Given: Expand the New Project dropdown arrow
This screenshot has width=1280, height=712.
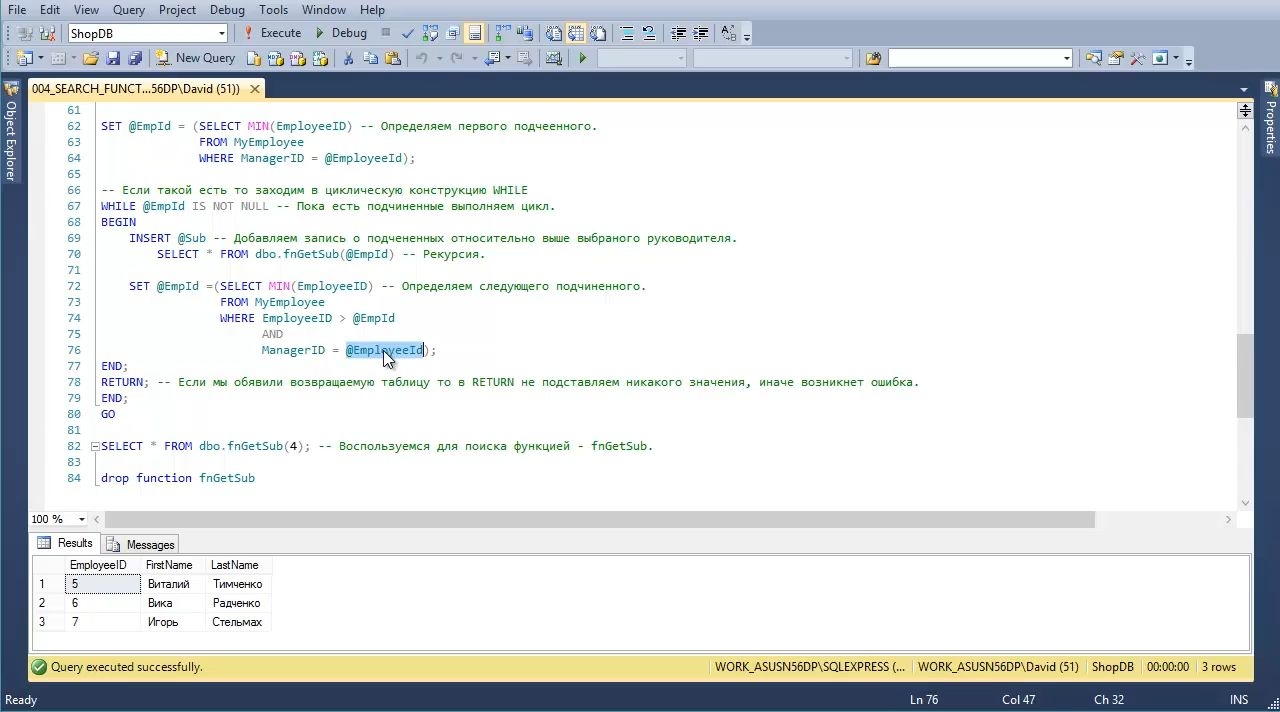Looking at the screenshot, I should (41, 58).
